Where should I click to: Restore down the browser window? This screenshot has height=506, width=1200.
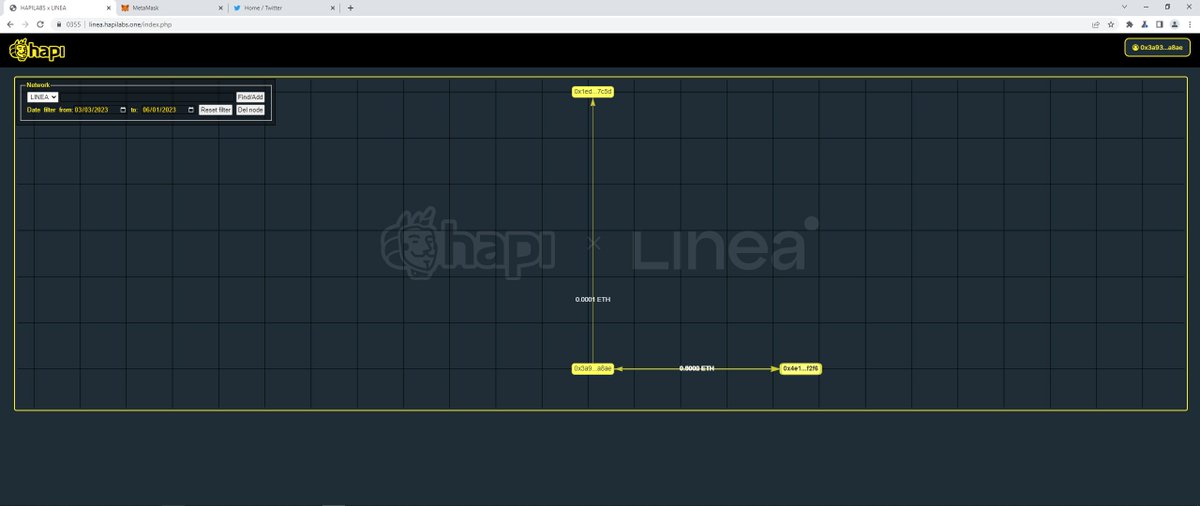coord(1167,6)
